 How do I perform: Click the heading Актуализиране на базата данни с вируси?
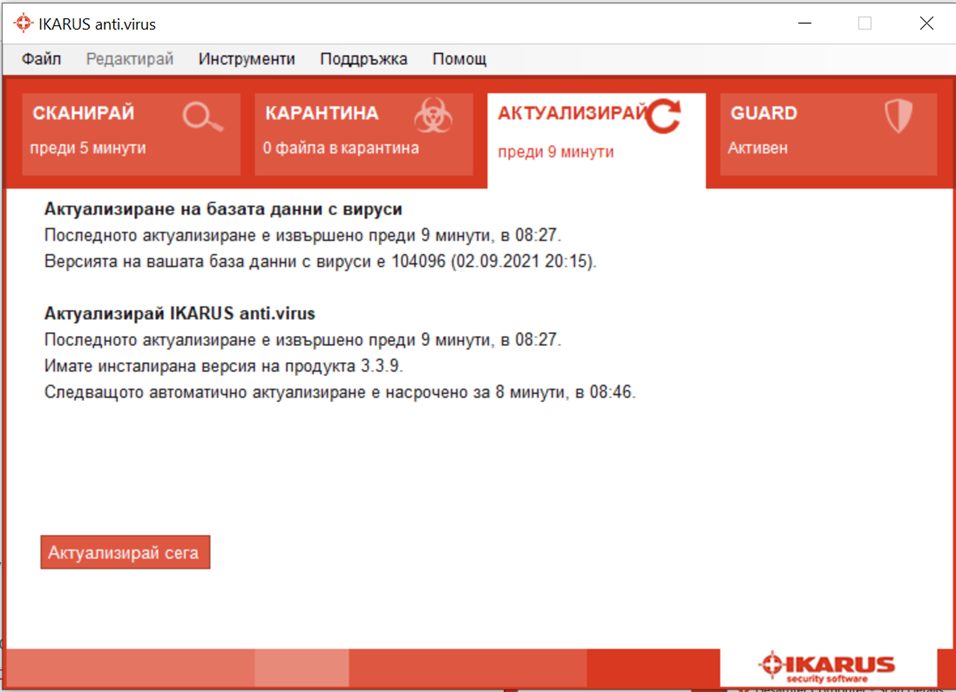223,209
